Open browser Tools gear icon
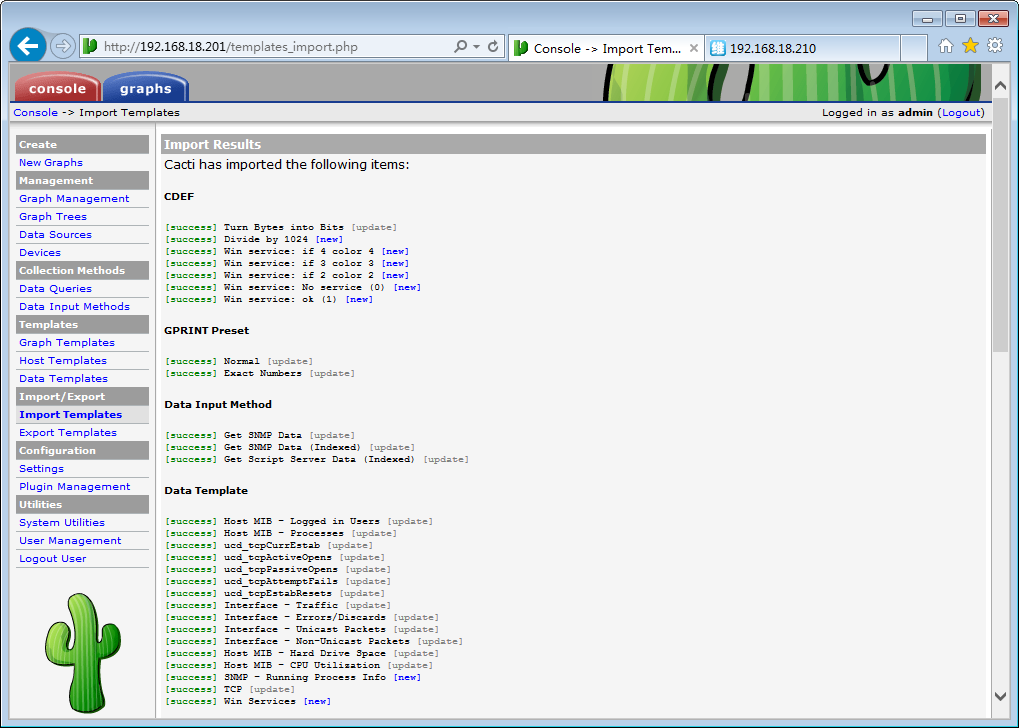The image size is (1019, 728). pyautogui.click(x=995, y=46)
